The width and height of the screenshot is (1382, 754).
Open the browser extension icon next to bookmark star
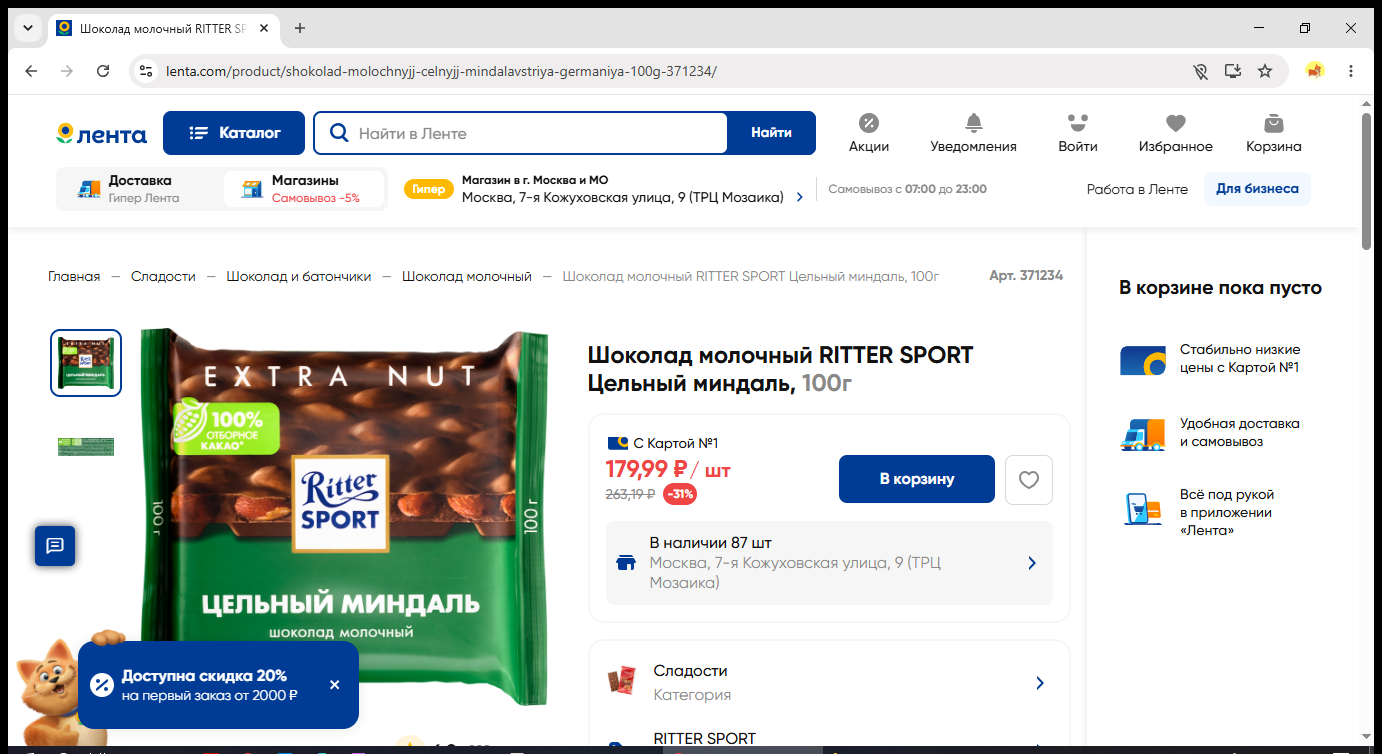coord(1315,71)
